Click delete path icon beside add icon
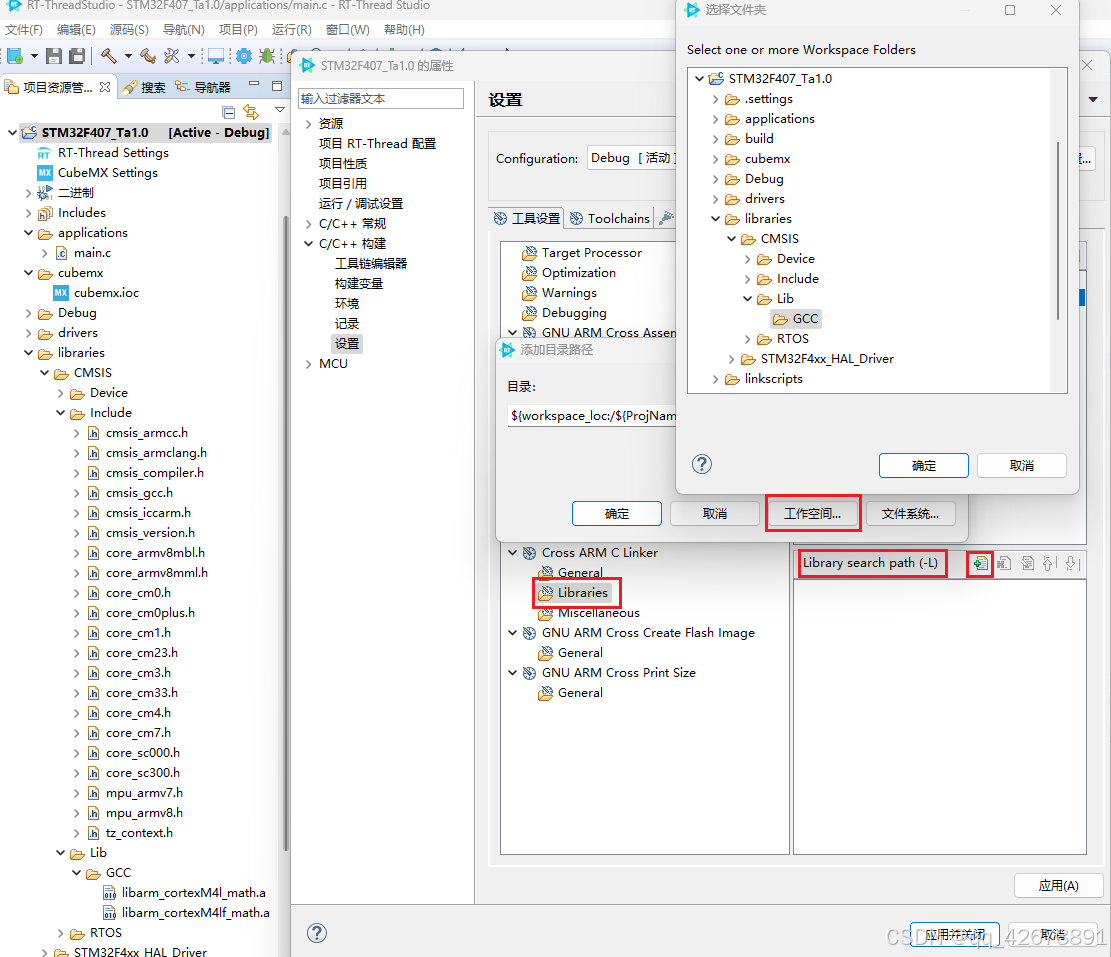This screenshot has width=1111, height=957. coord(1005,563)
